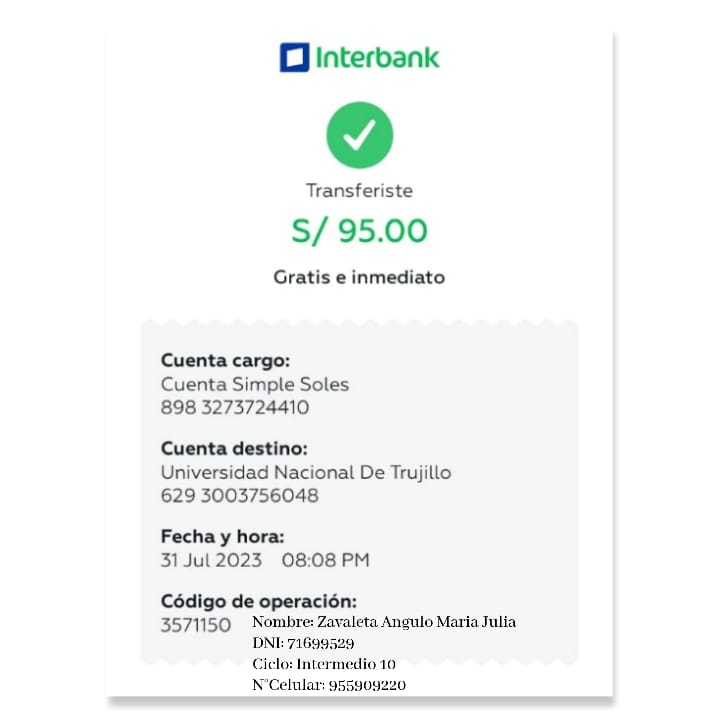Screen dimensions: 720x720
Task: Select the Transferiste heading text
Action: pyautogui.click(x=359, y=190)
